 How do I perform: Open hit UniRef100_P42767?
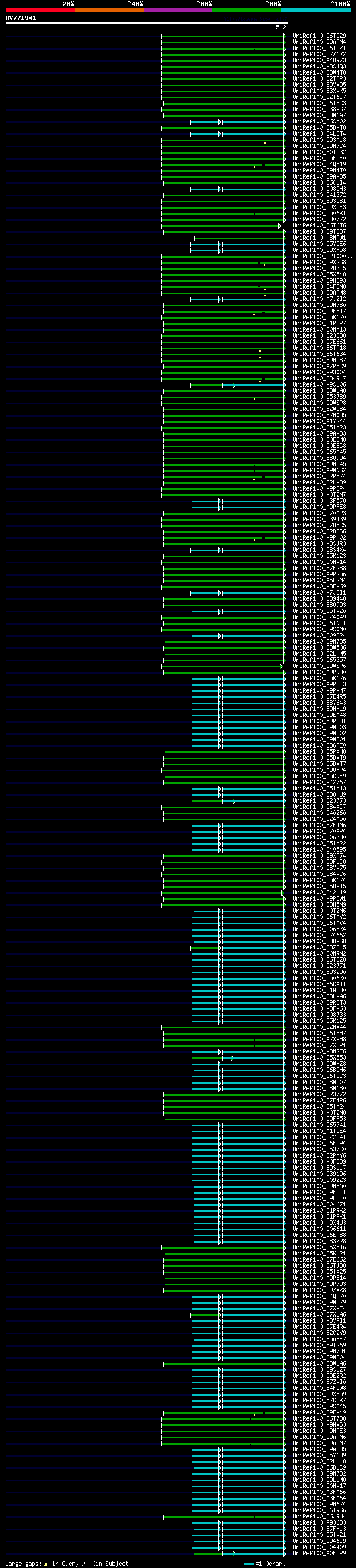[x=319, y=783]
